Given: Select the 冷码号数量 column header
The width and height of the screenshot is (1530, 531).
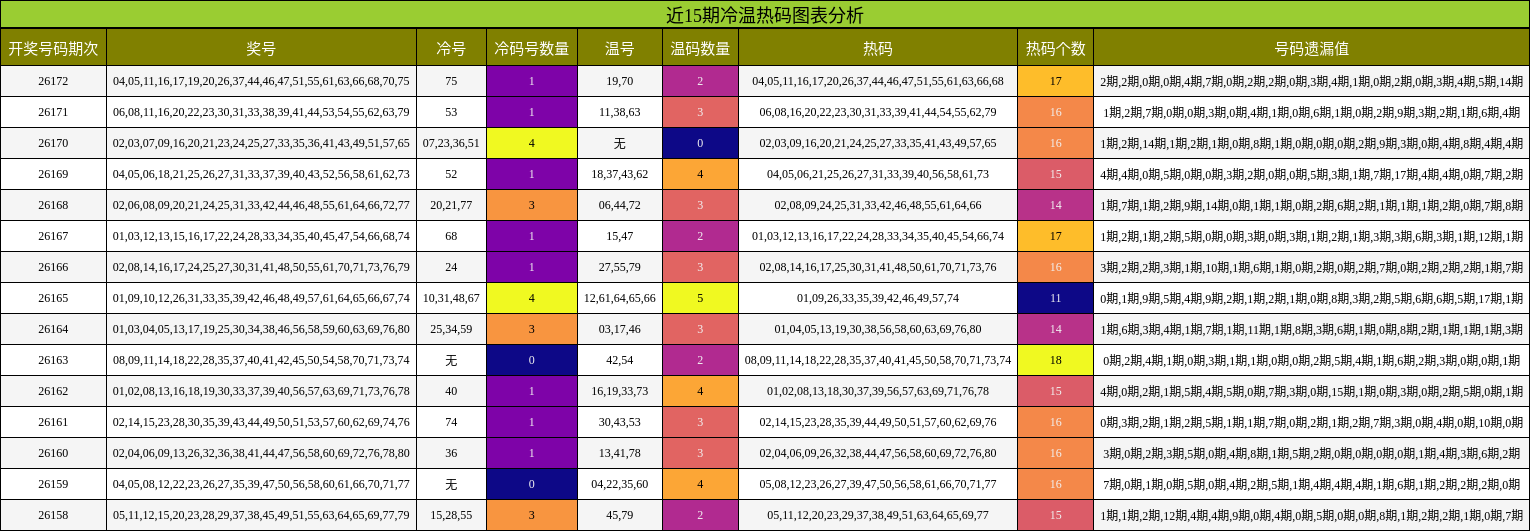Looking at the screenshot, I should coord(531,48).
